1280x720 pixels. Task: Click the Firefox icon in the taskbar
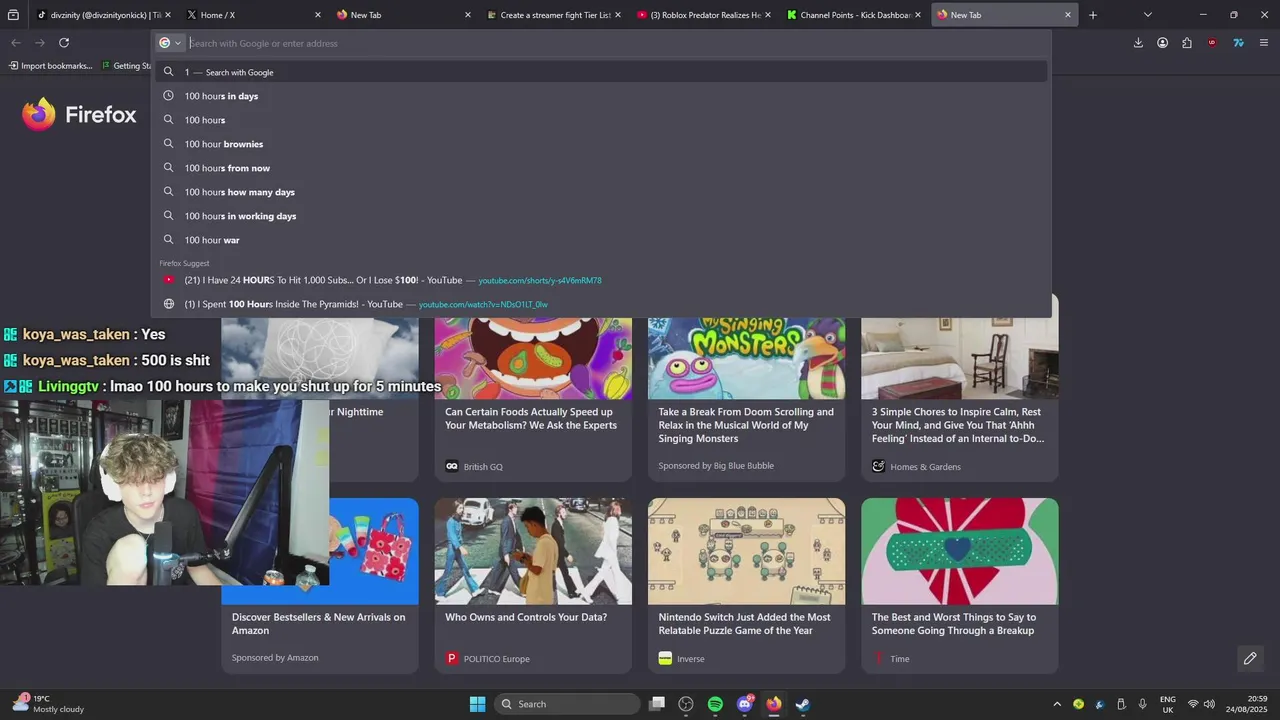(x=774, y=704)
